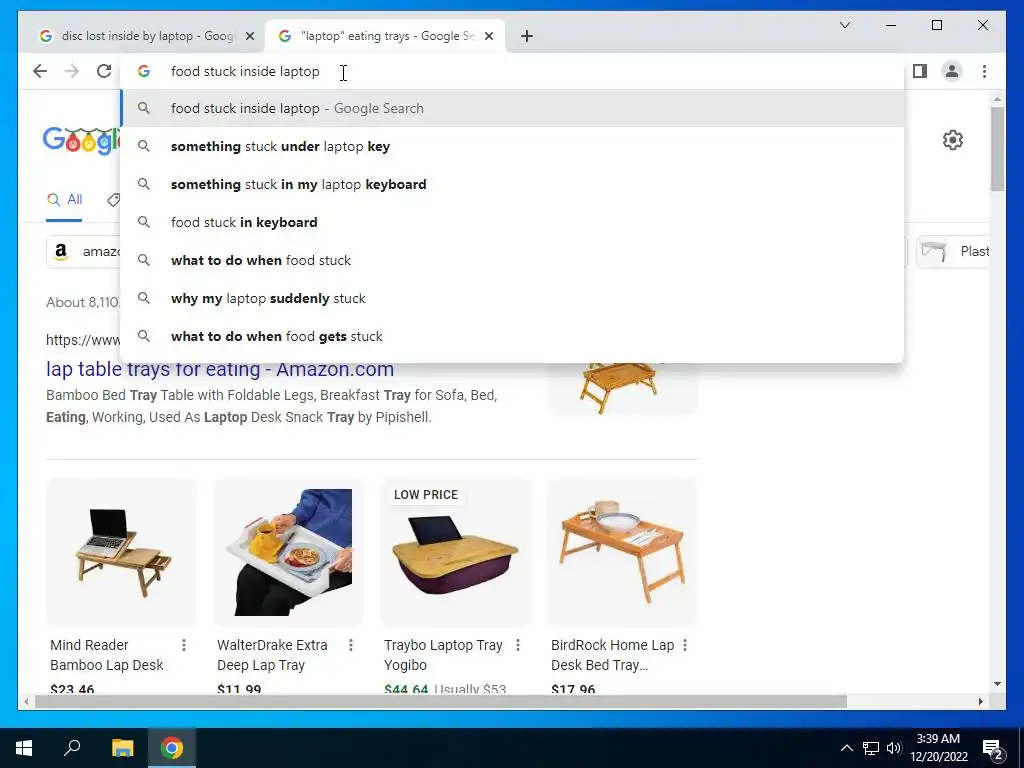Click the 'Plast' filter chip
The width and height of the screenshot is (1024, 768).
(953, 252)
